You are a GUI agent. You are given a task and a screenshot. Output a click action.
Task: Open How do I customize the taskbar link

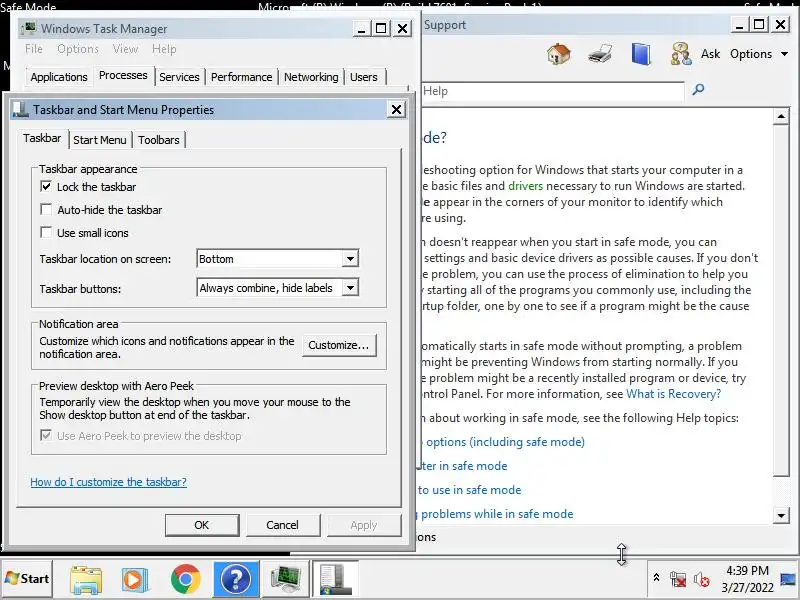click(108, 482)
